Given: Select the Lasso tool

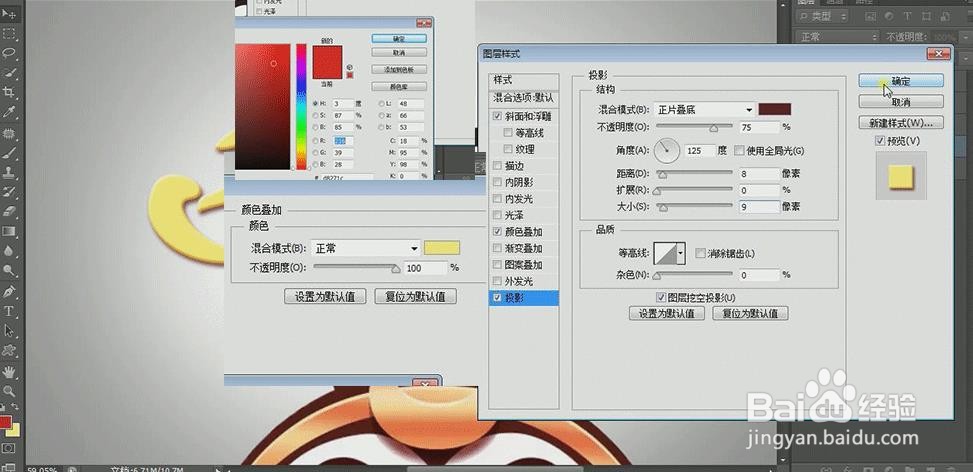Looking at the screenshot, I should (9, 53).
